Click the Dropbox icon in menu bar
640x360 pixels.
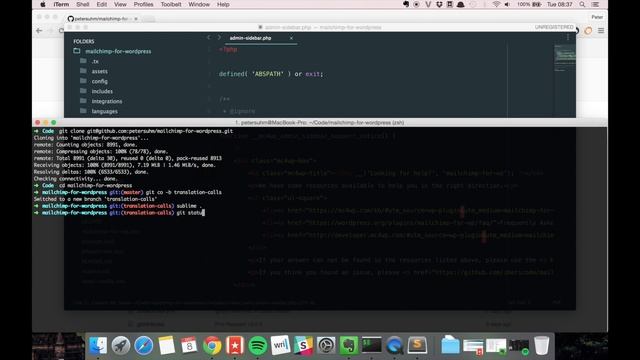click(x=439, y=4)
